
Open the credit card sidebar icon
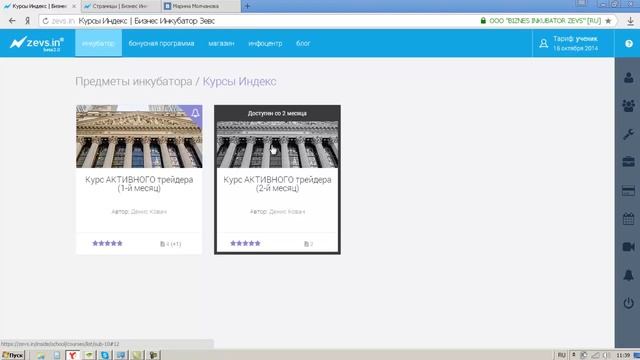[629, 191]
